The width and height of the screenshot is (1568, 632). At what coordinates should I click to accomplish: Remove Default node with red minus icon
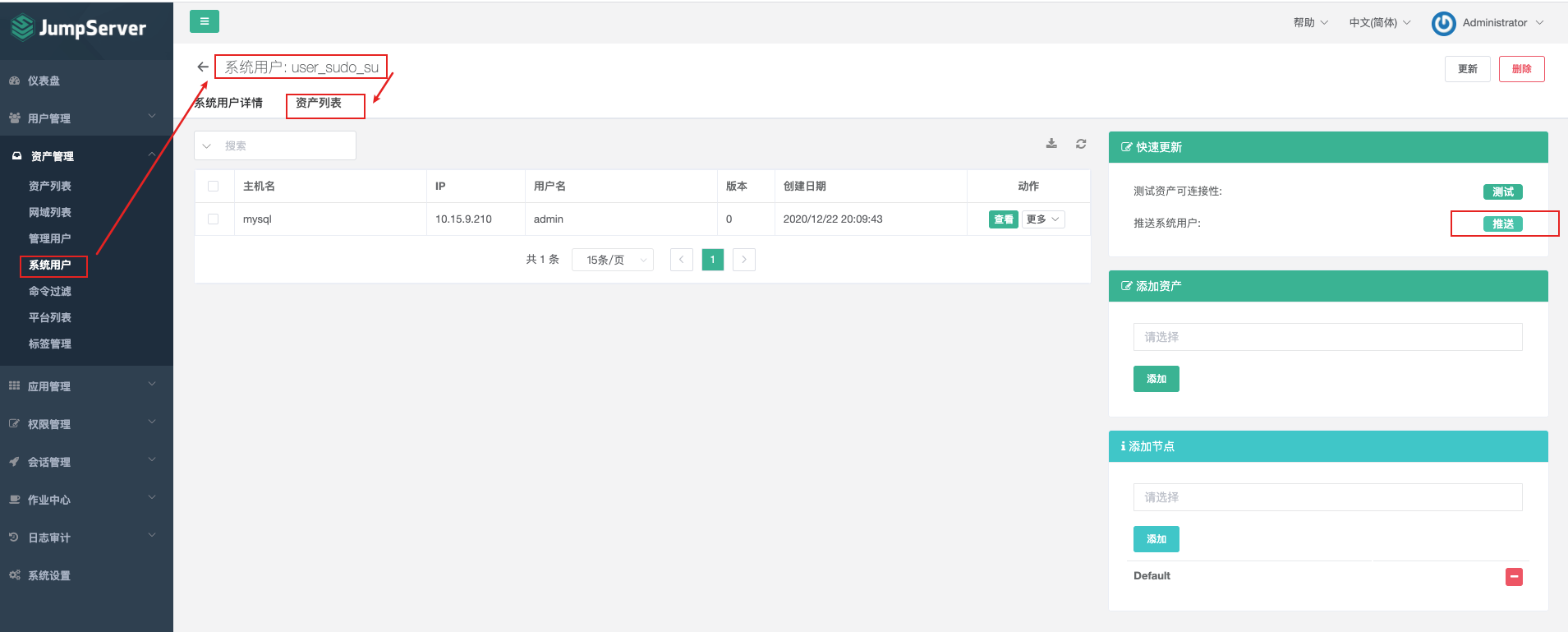[1514, 577]
